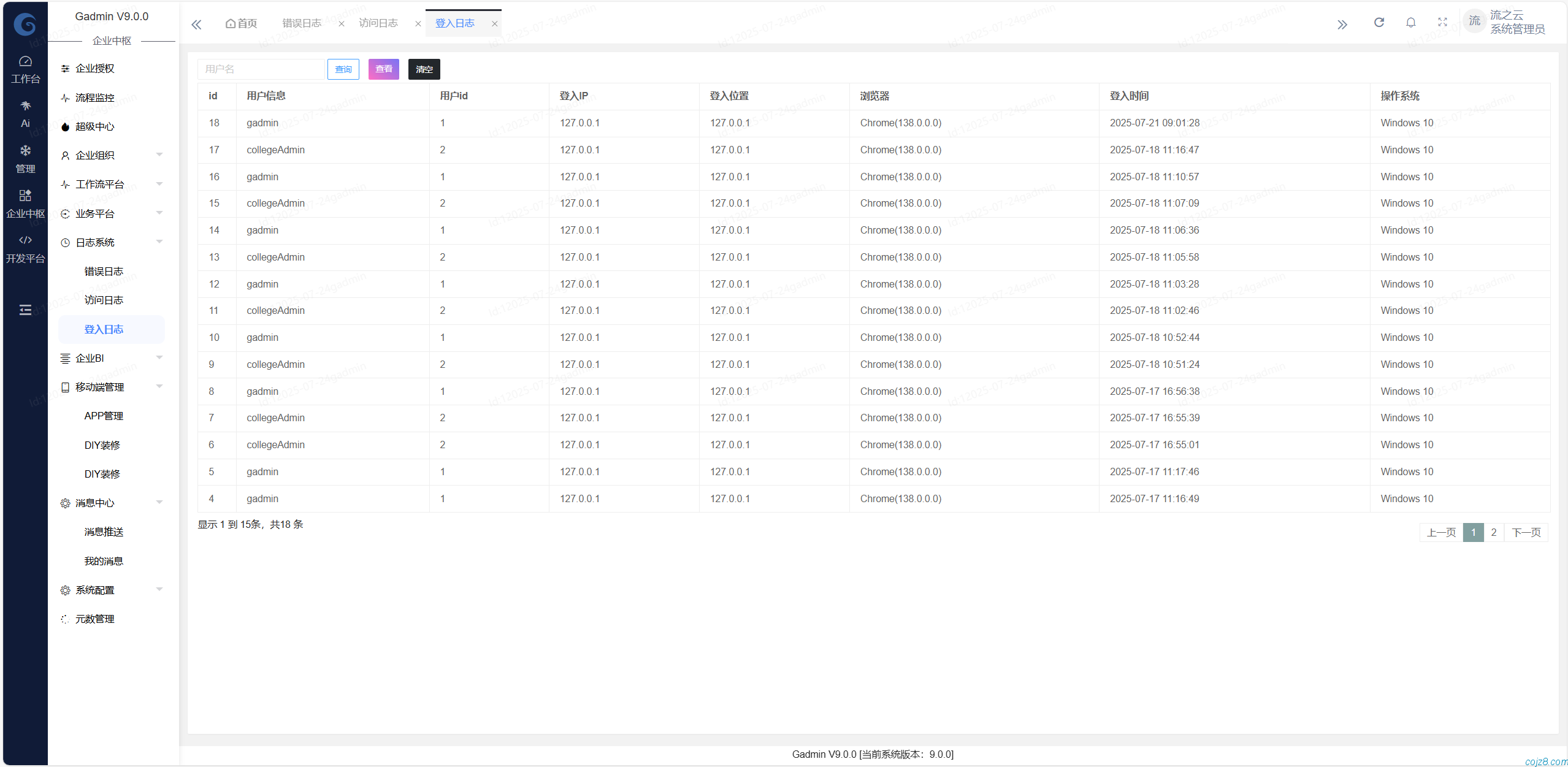Click the refresh icon in top bar
Screen dimensions: 1568x767
tap(1379, 23)
